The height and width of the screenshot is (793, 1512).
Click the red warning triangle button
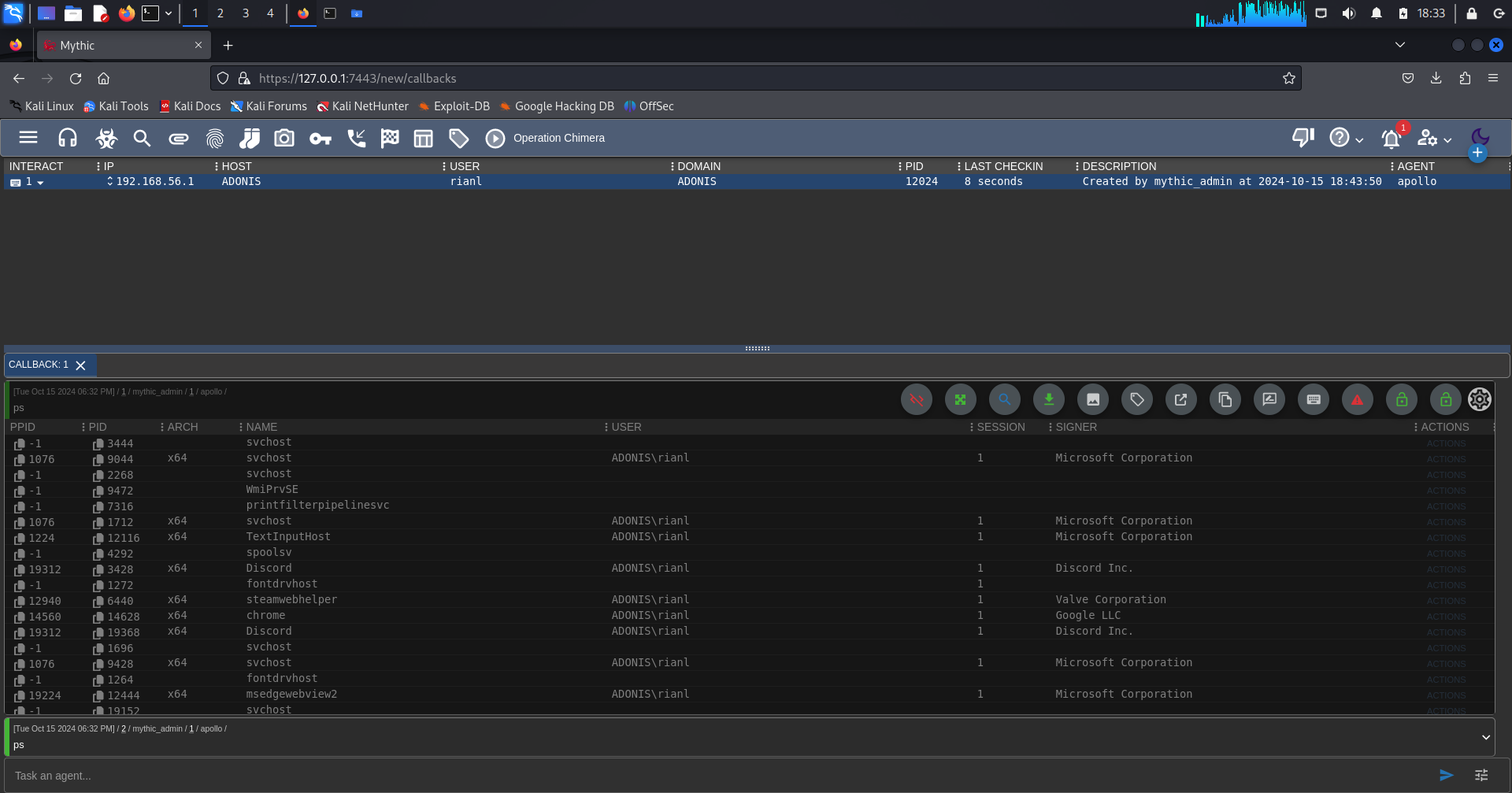[x=1357, y=400]
